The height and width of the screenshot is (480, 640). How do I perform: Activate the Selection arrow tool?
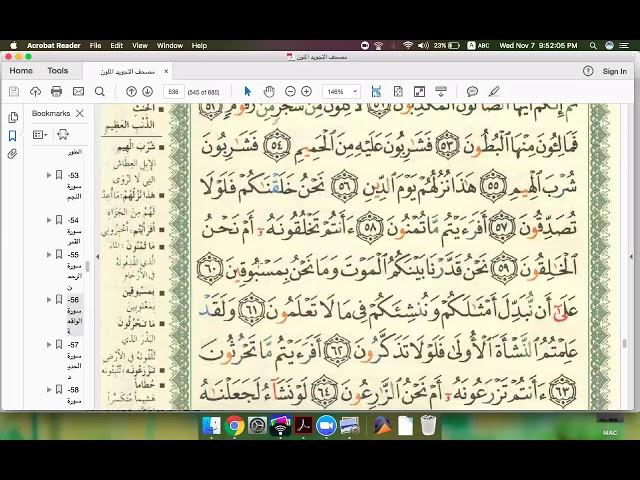pos(247,91)
